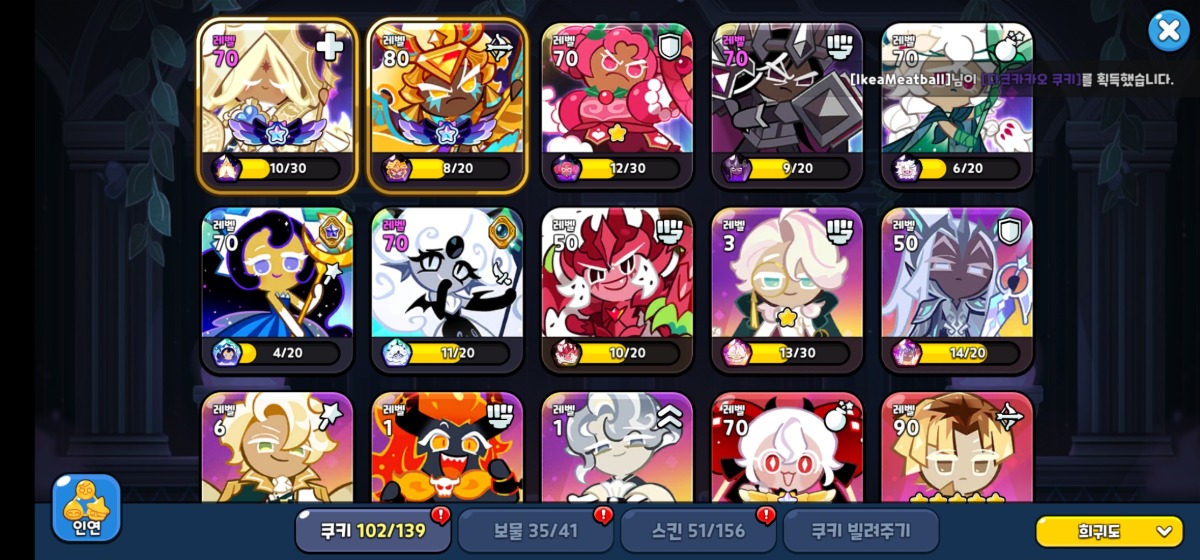
Task: Click the shield defense icon on pink cookie
Action: coord(669,46)
